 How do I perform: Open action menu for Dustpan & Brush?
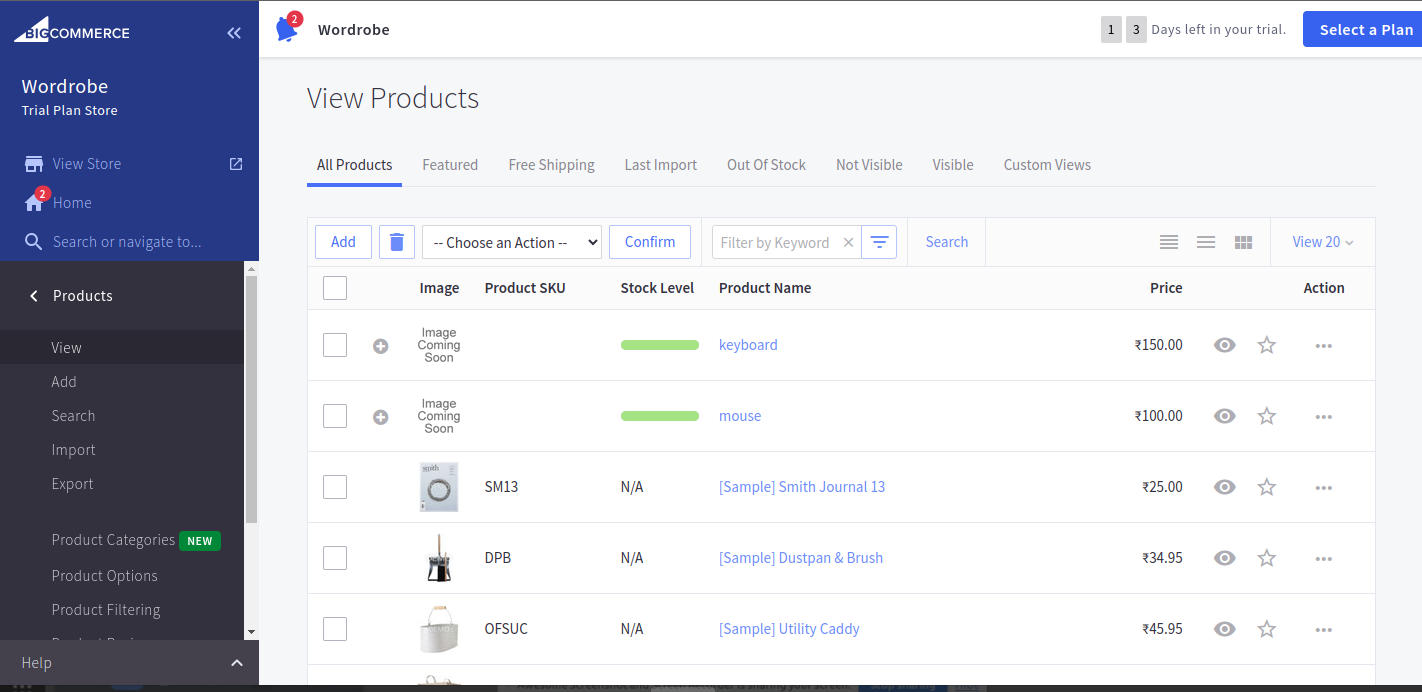point(1324,558)
